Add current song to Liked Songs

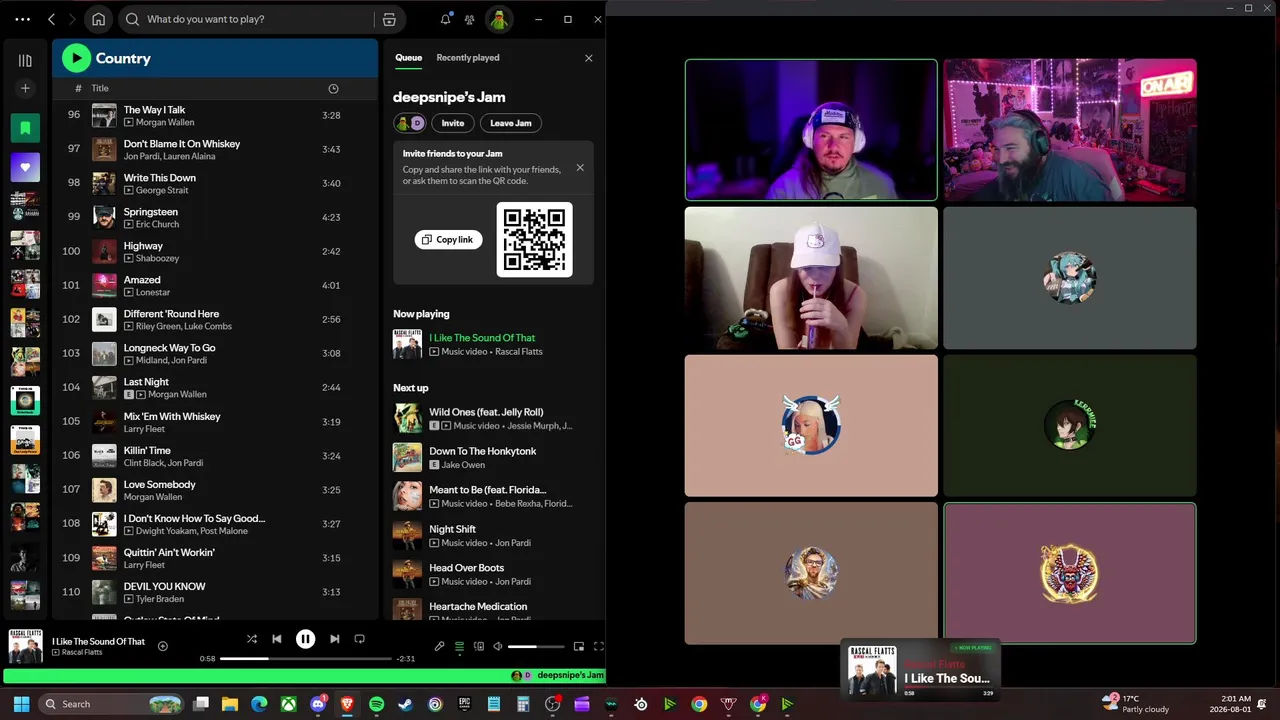pos(163,646)
